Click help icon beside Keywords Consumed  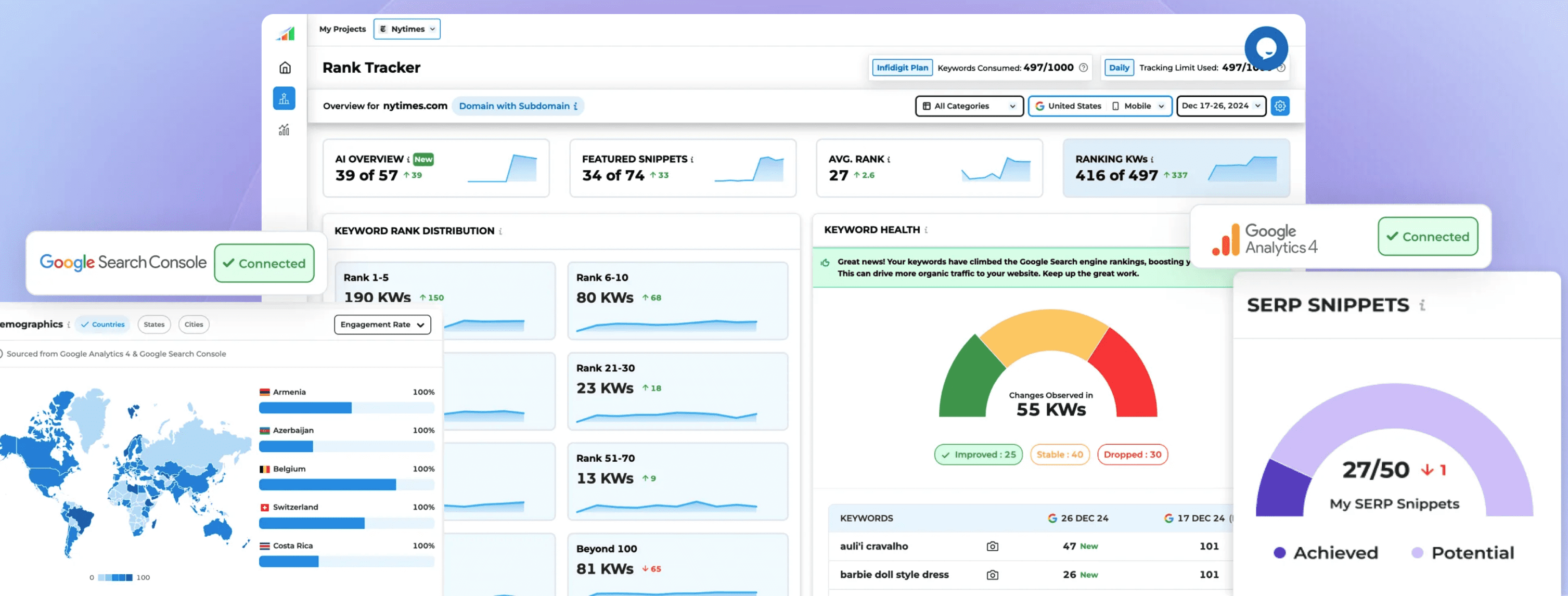[1084, 68]
